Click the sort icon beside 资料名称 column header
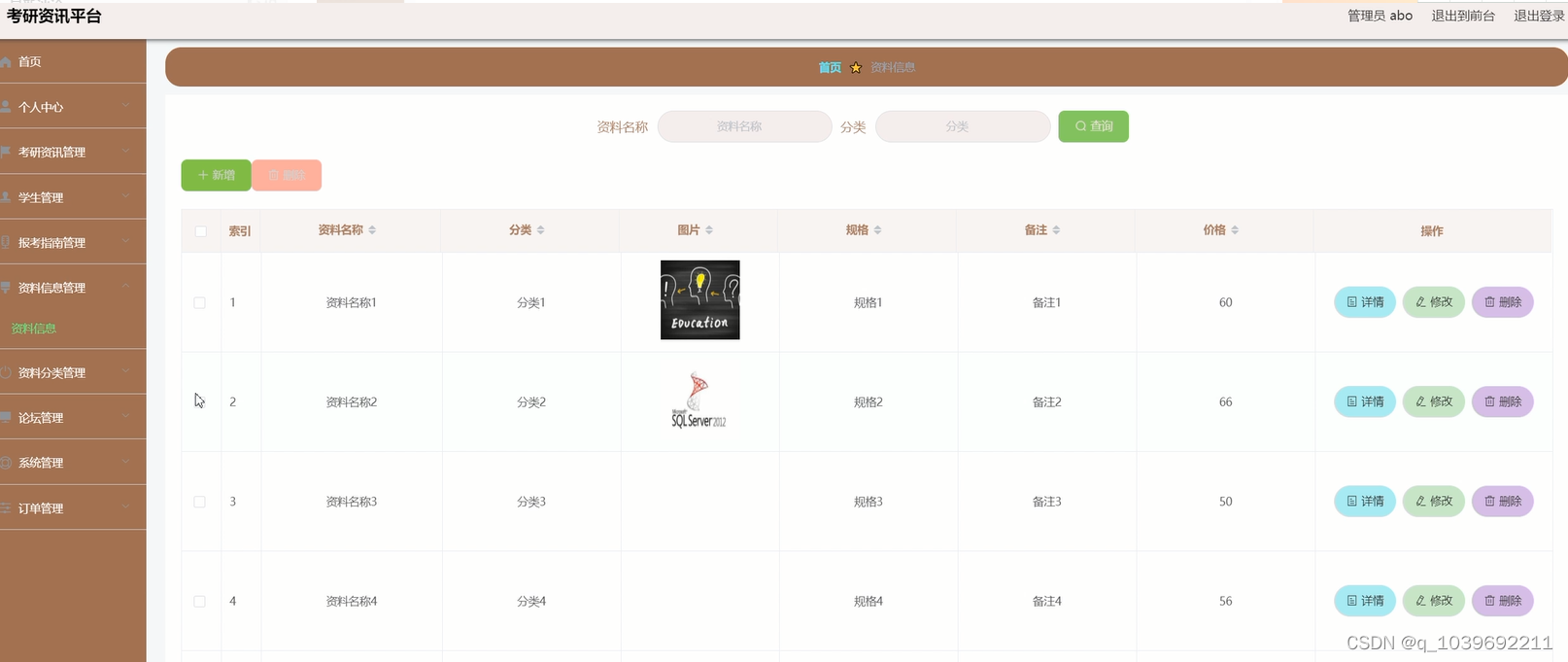The image size is (1568, 662). tap(372, 230)
